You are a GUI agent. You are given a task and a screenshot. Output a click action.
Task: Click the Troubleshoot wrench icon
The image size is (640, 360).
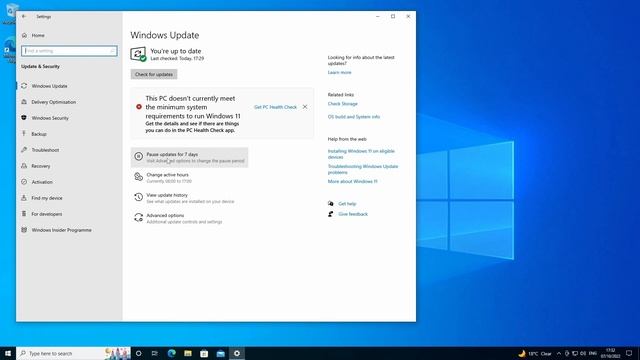(24, 149)
